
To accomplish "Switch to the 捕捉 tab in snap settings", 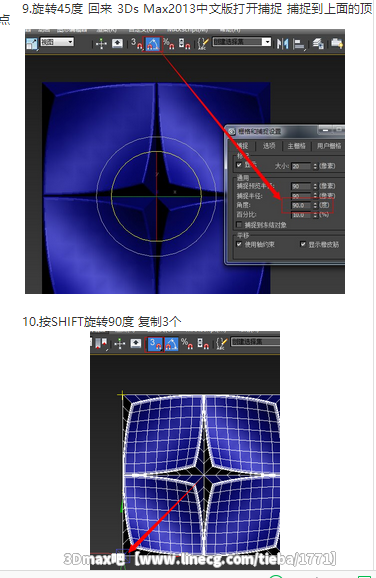I will [243, 146].
